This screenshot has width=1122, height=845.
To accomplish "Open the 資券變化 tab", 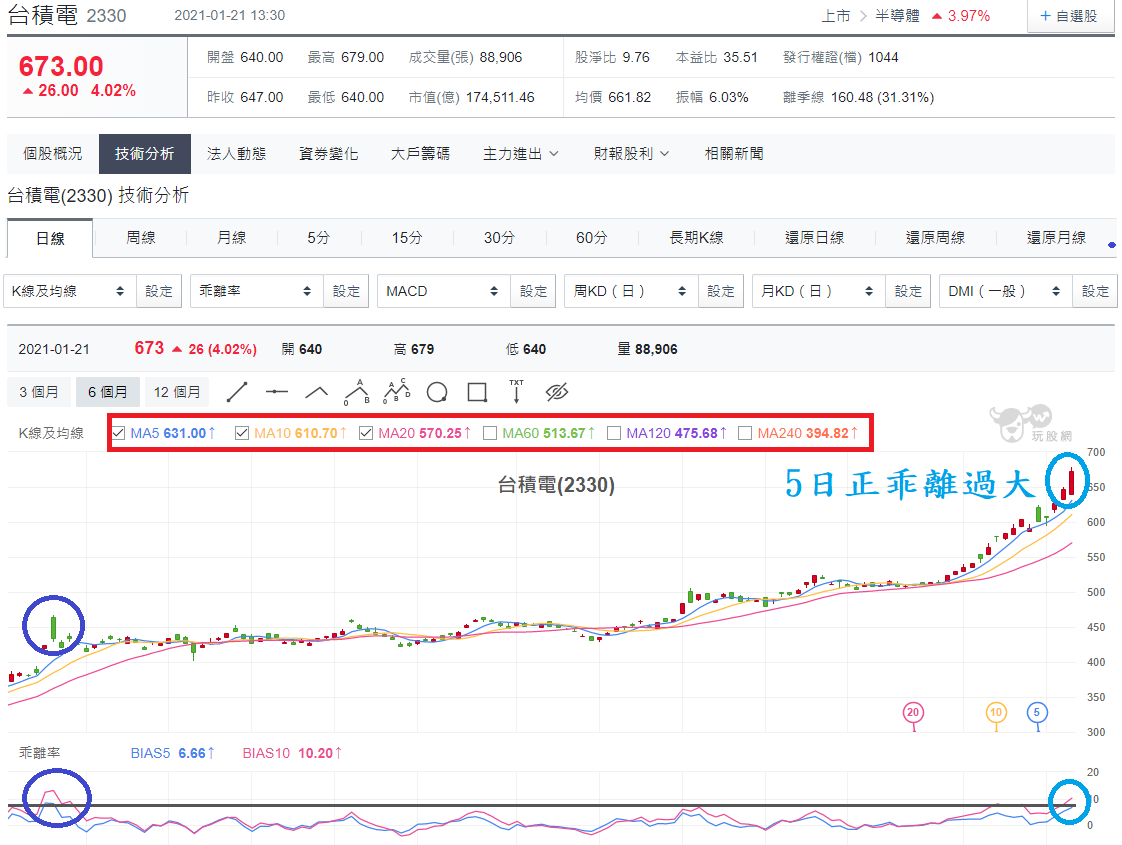I will pyautogui.click(x=328, y=154).
